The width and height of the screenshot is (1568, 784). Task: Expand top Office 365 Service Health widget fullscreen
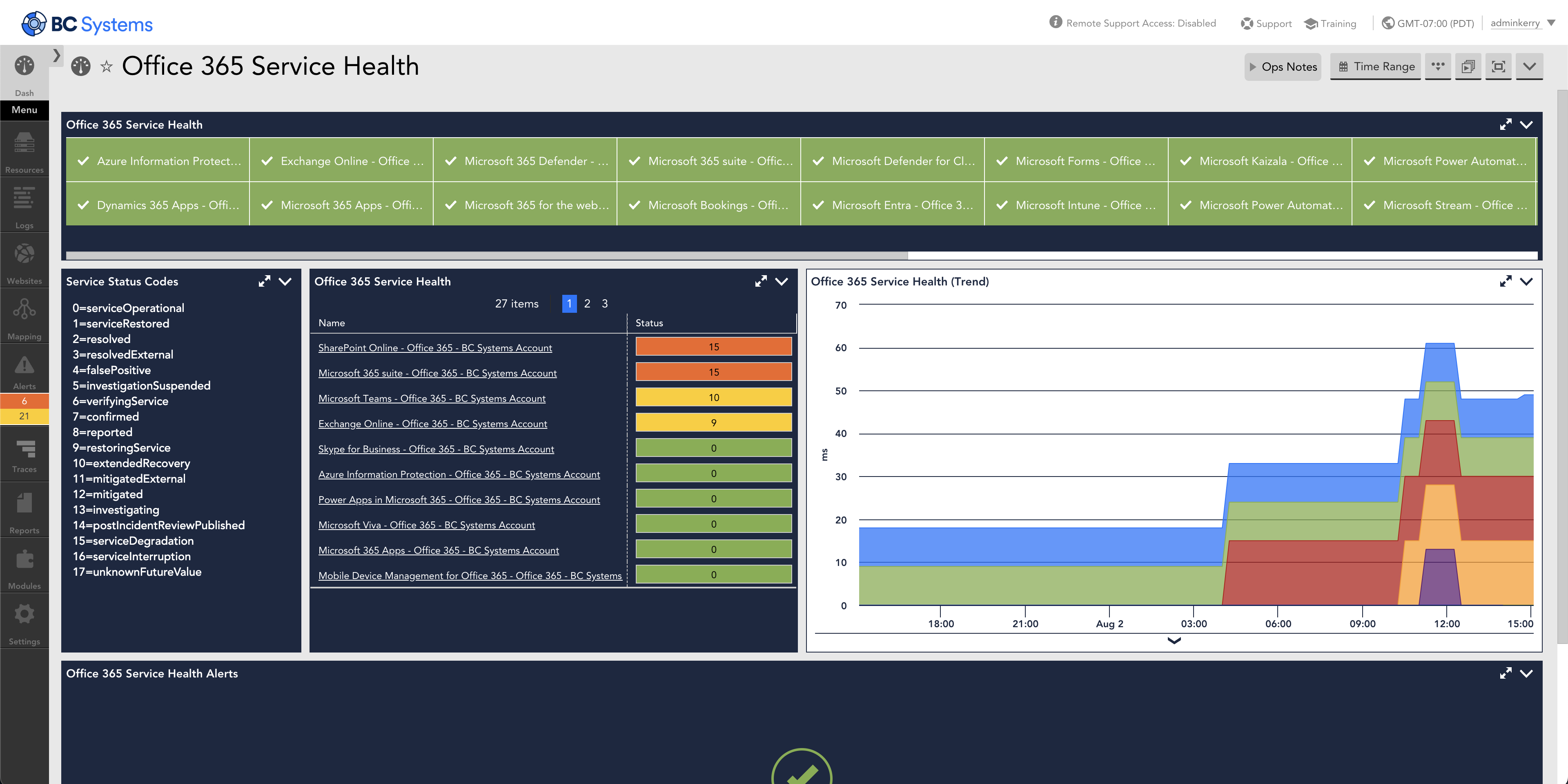(x=1505, y=124)
